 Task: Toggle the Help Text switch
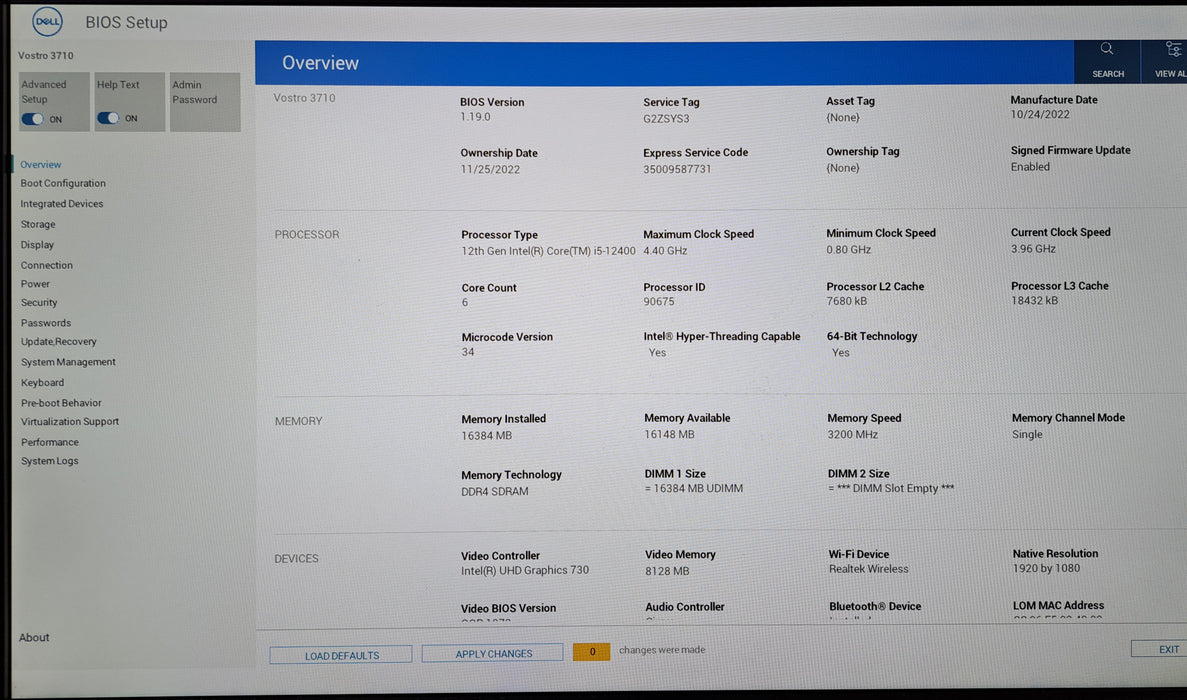[108, 118]
